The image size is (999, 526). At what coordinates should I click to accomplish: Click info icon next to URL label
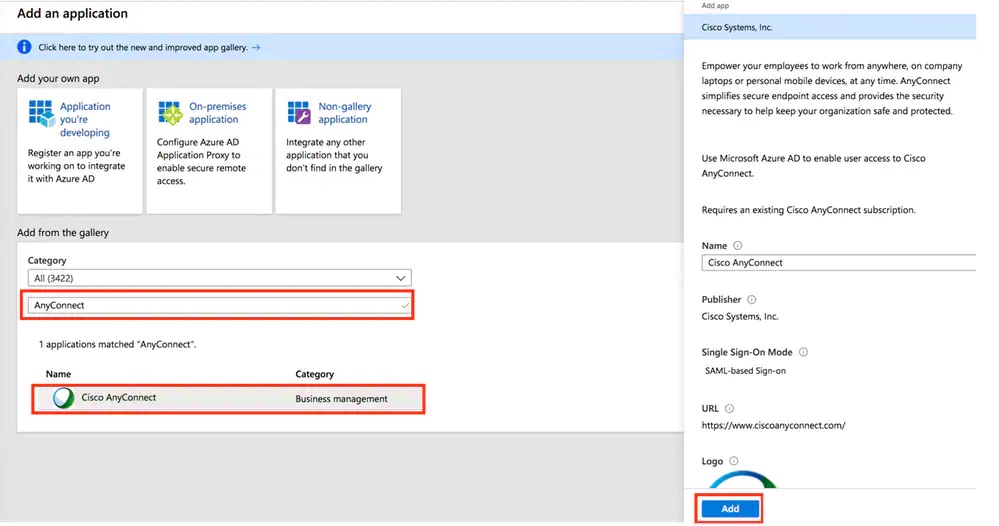(730, 408)
